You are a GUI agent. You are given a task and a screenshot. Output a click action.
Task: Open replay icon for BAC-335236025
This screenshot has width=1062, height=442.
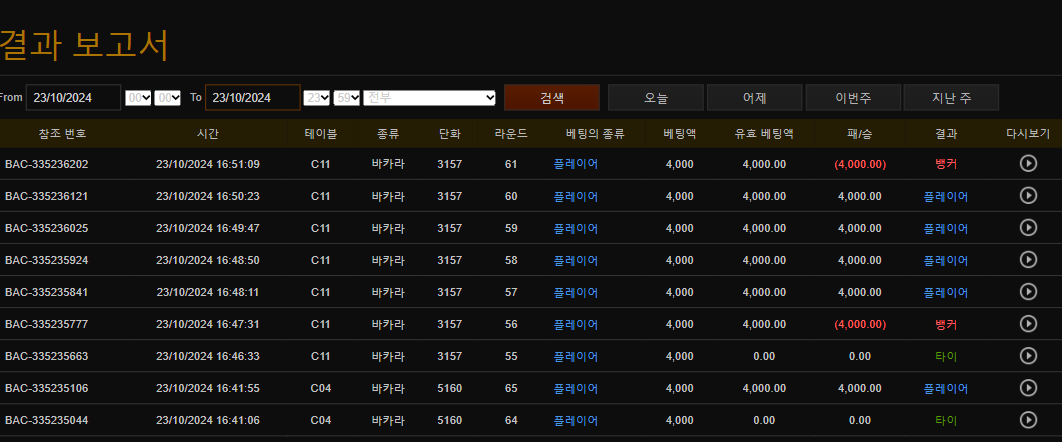click(1028, 228)
